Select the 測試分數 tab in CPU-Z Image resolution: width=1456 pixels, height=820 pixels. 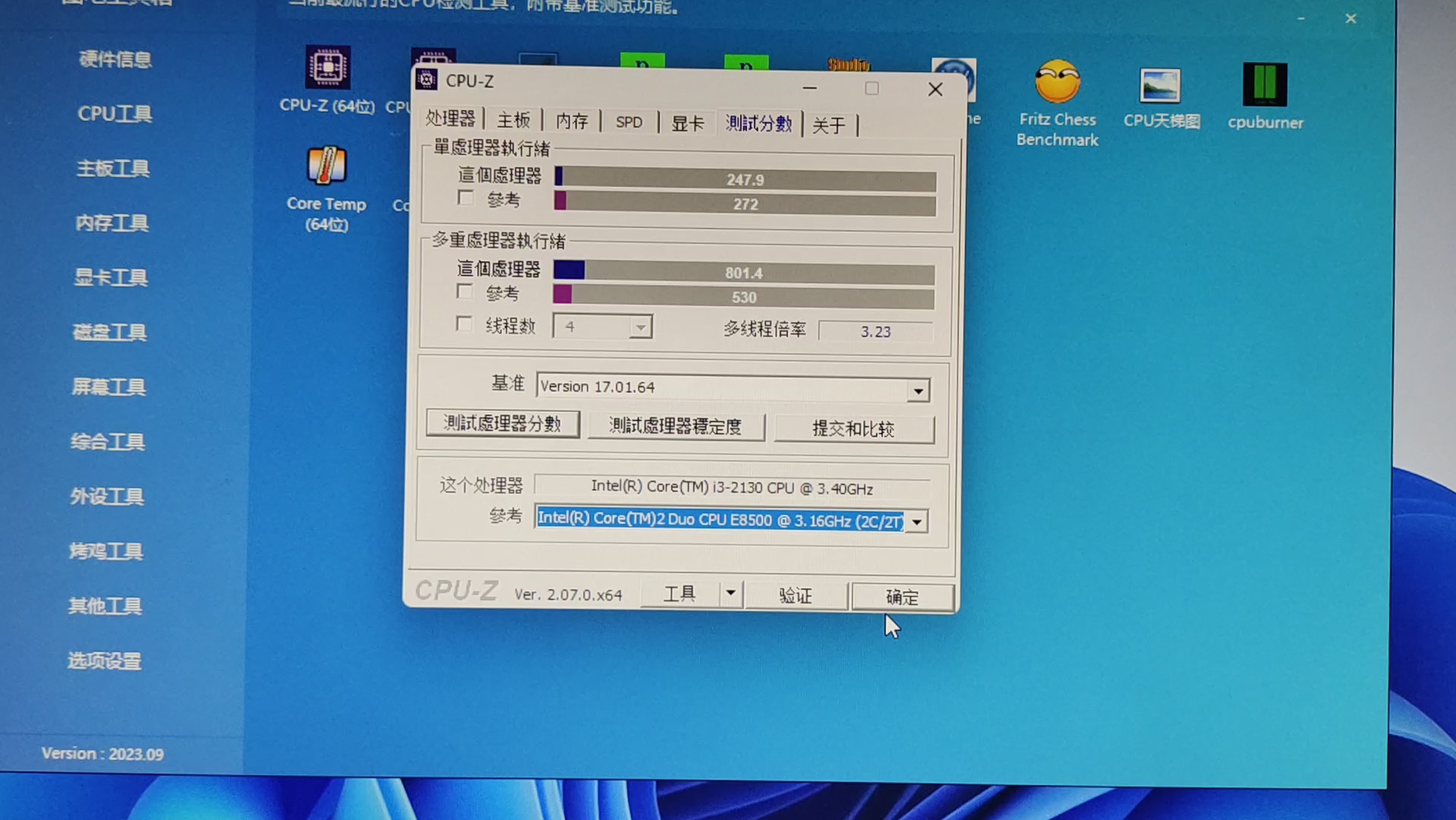(x=758, y=123)
